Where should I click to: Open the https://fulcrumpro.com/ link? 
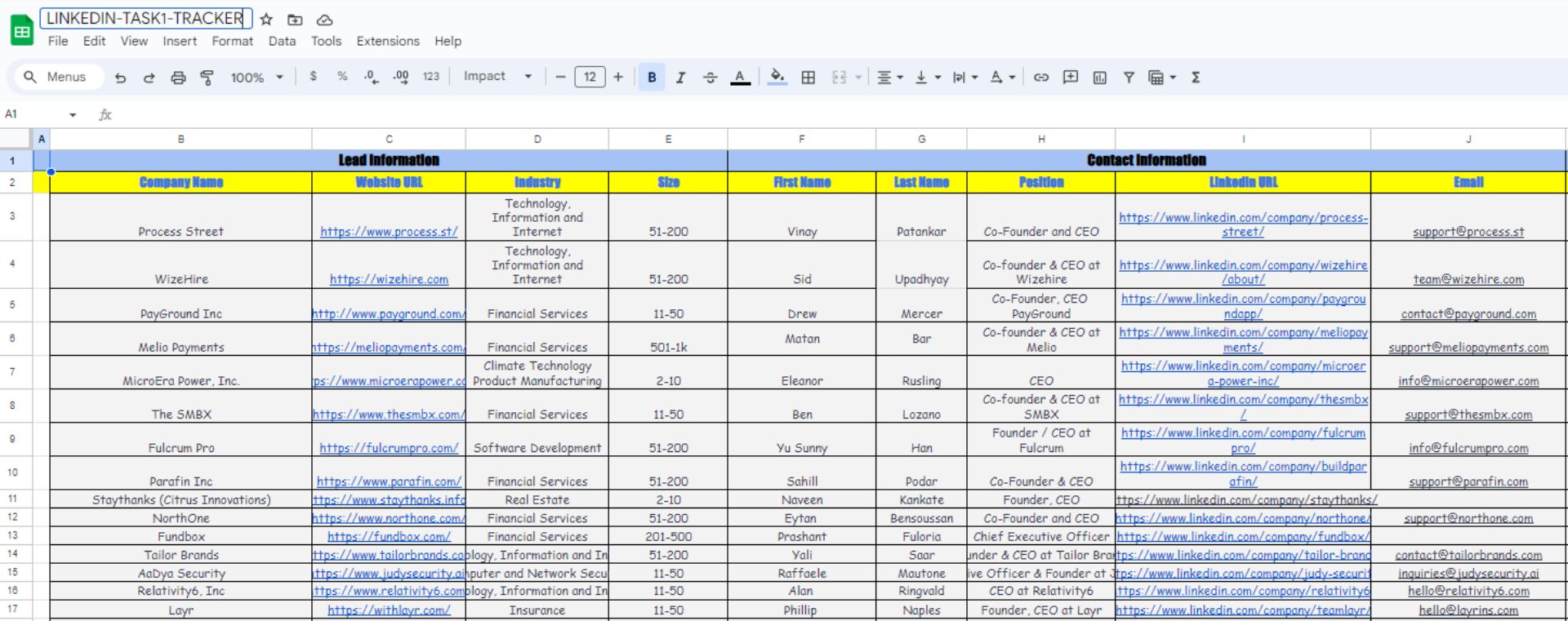tap(389, 448)
